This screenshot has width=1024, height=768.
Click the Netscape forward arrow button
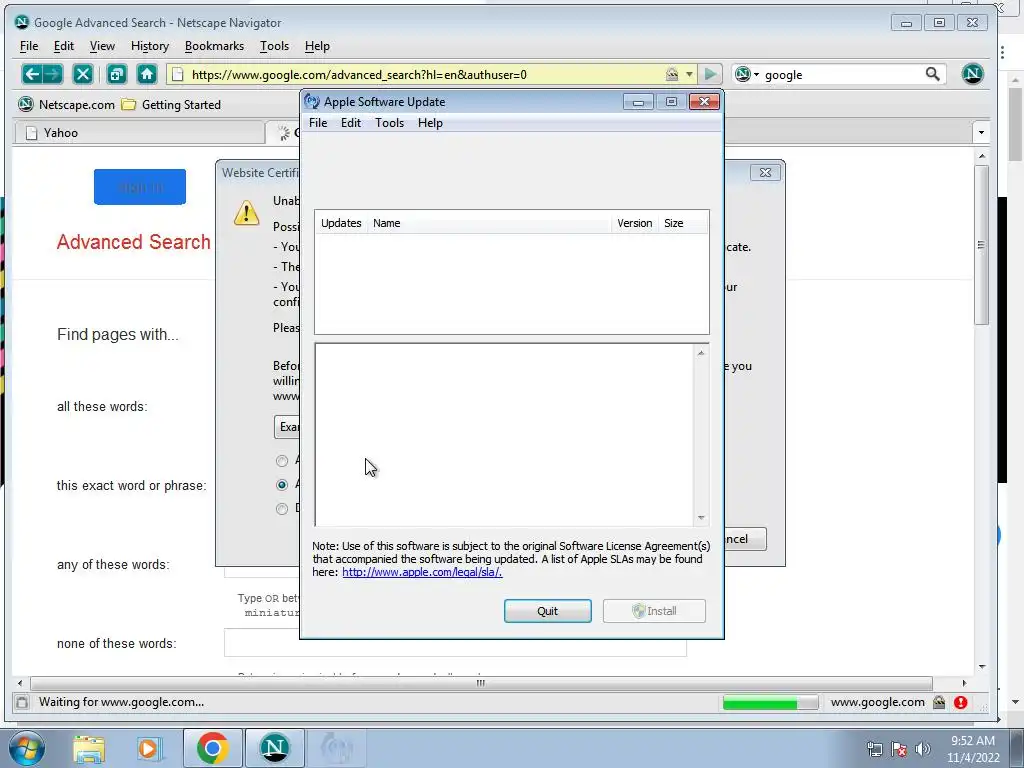(53, 74)
